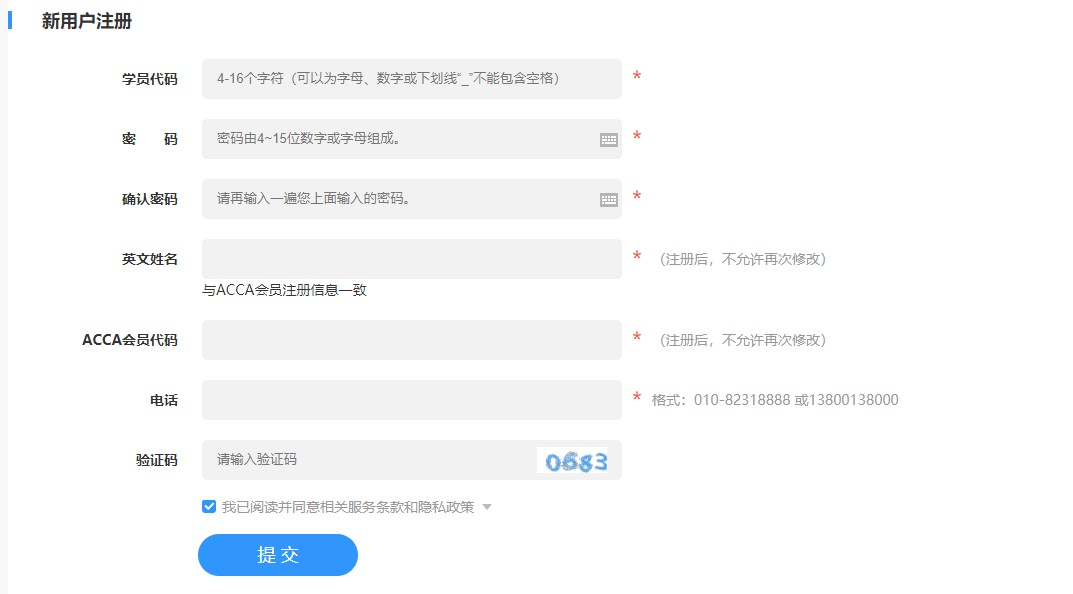
Task: Click the 学员代码 field label
Action: pyautogui.click(x=150, y=79)
